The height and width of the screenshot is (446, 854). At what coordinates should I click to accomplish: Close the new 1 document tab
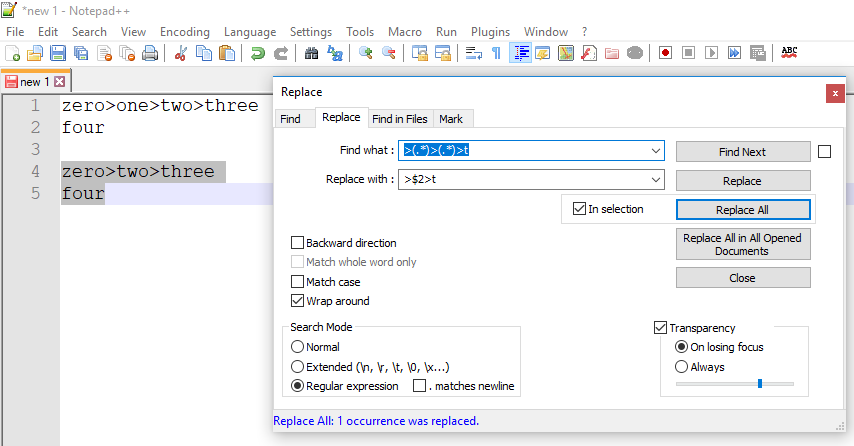pyautogui.click(x=60, y=82)
